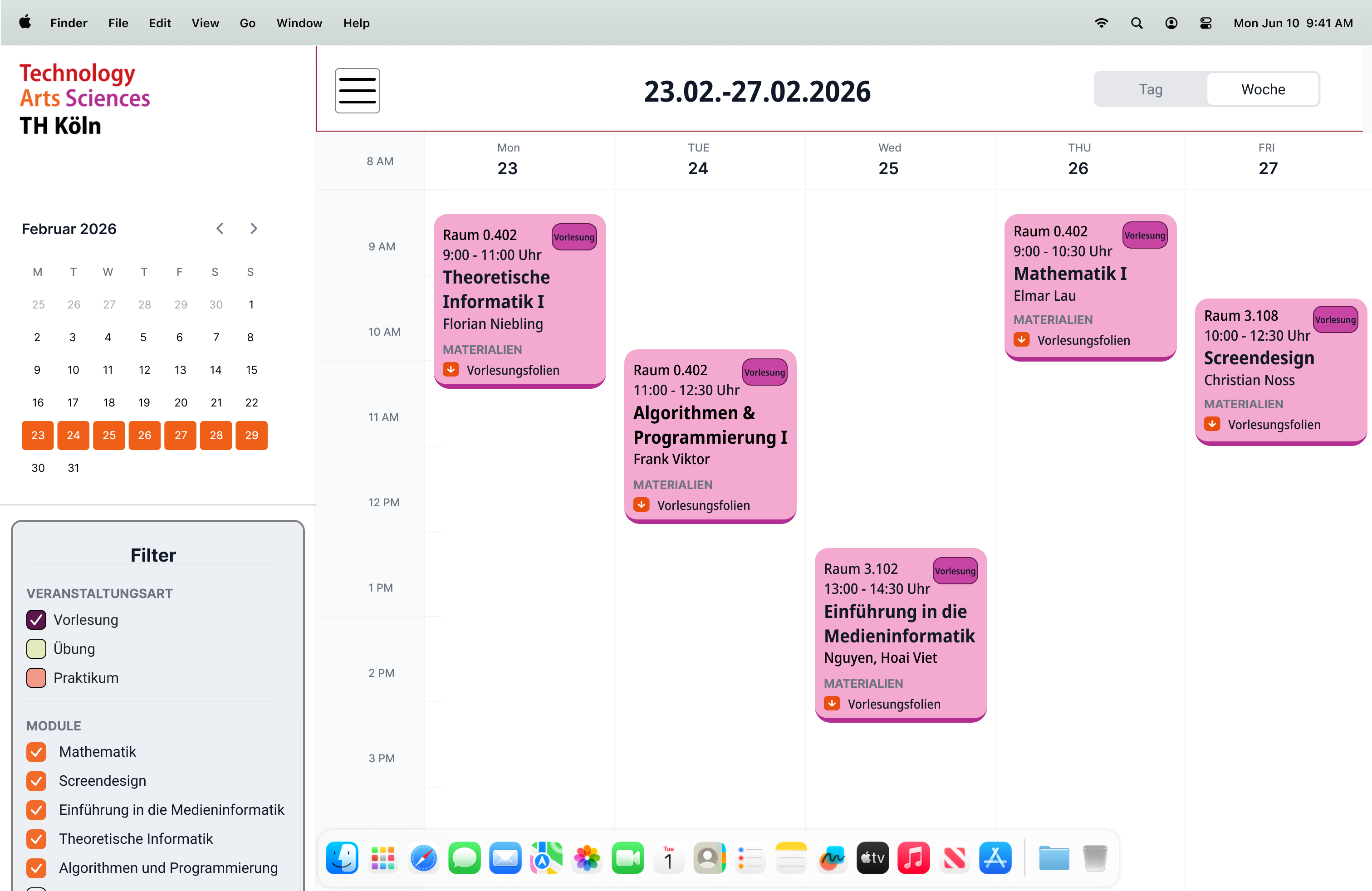Download Vorlesungsfolien for Theoretische Informatik I

pyautogui.click(x=512, y=370)
